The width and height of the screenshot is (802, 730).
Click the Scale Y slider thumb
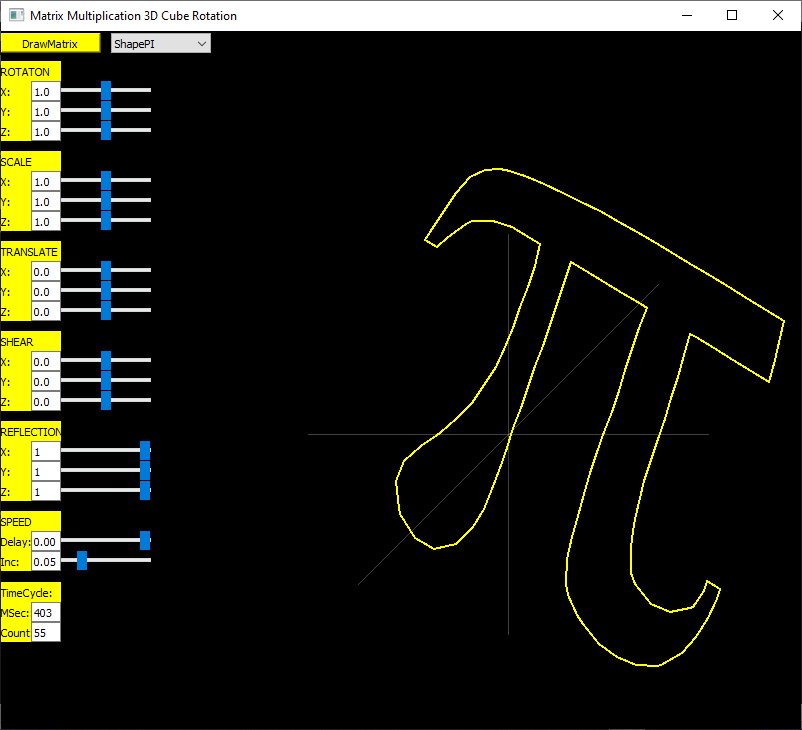click(106, 201)
